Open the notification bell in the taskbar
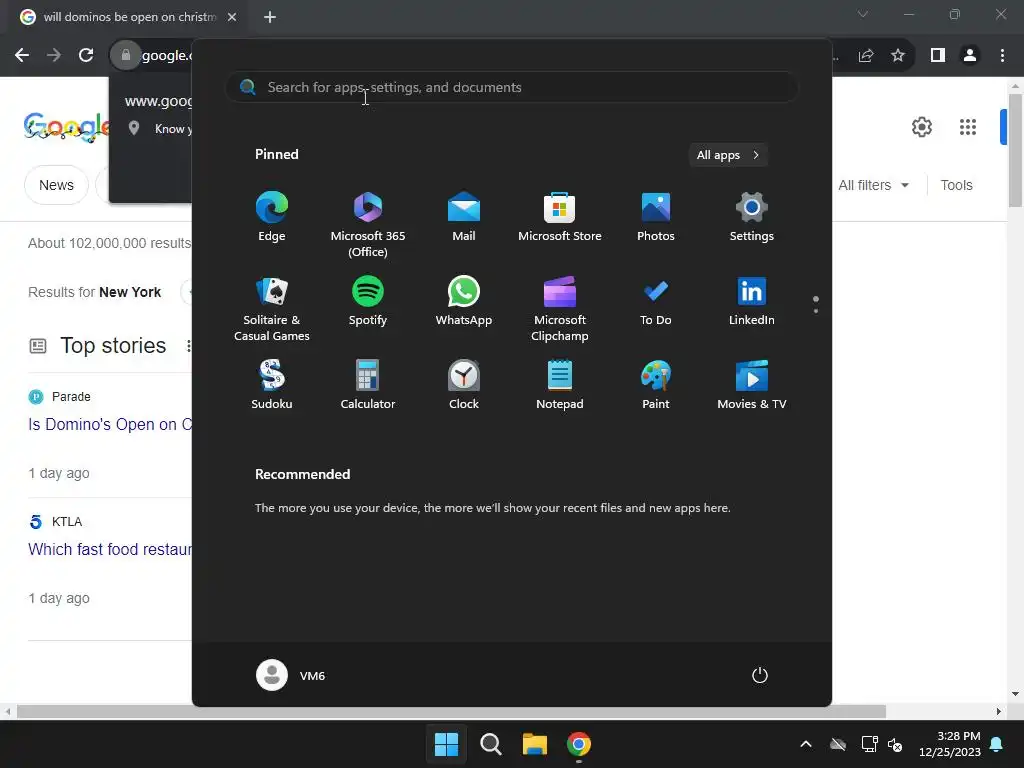Image resolution: width=1024 pixels, height=768 pixels. pyautogui.click(x=997, y=744)
